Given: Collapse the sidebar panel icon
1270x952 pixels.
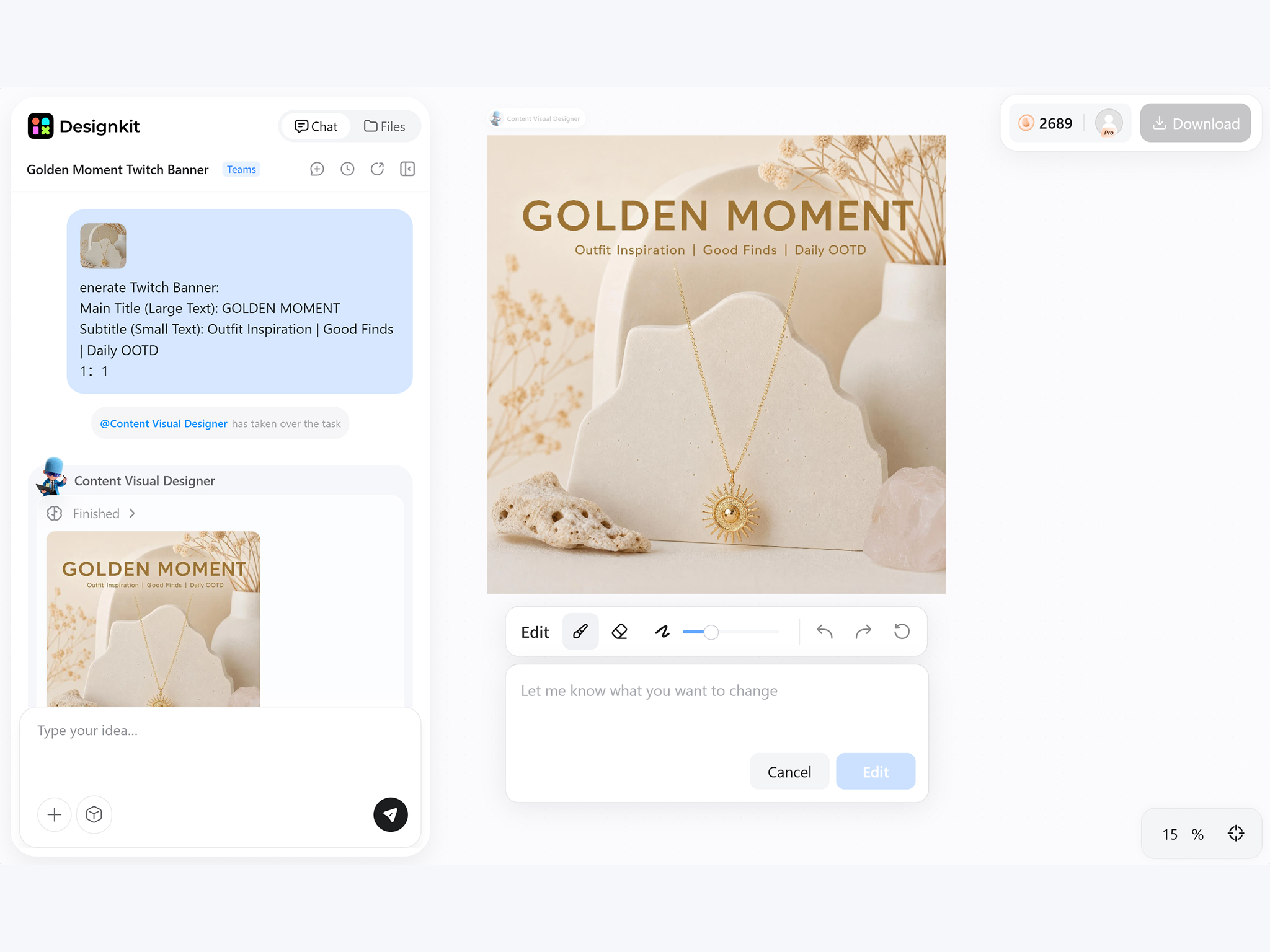Looking at the screenshot, I should tap(407, 169).
